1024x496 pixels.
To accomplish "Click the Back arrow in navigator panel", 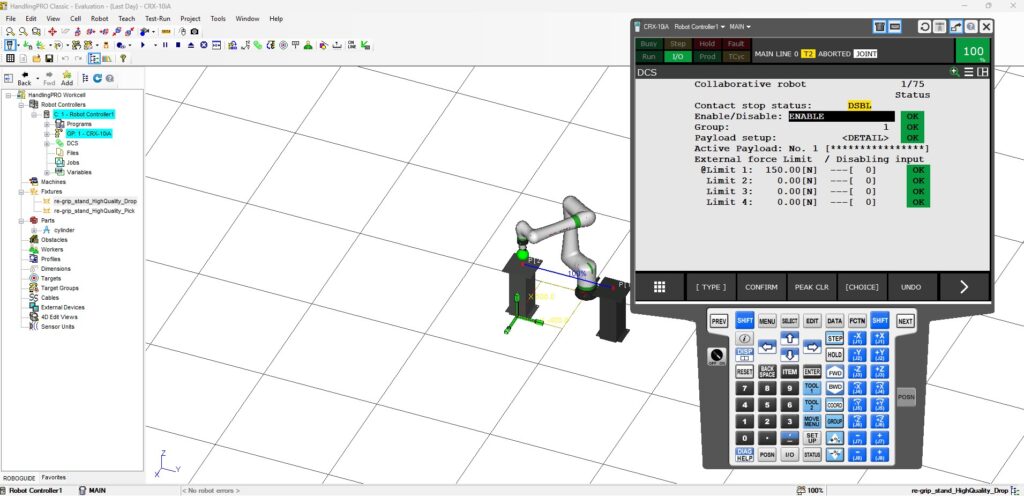I will [x=24, y=78].
